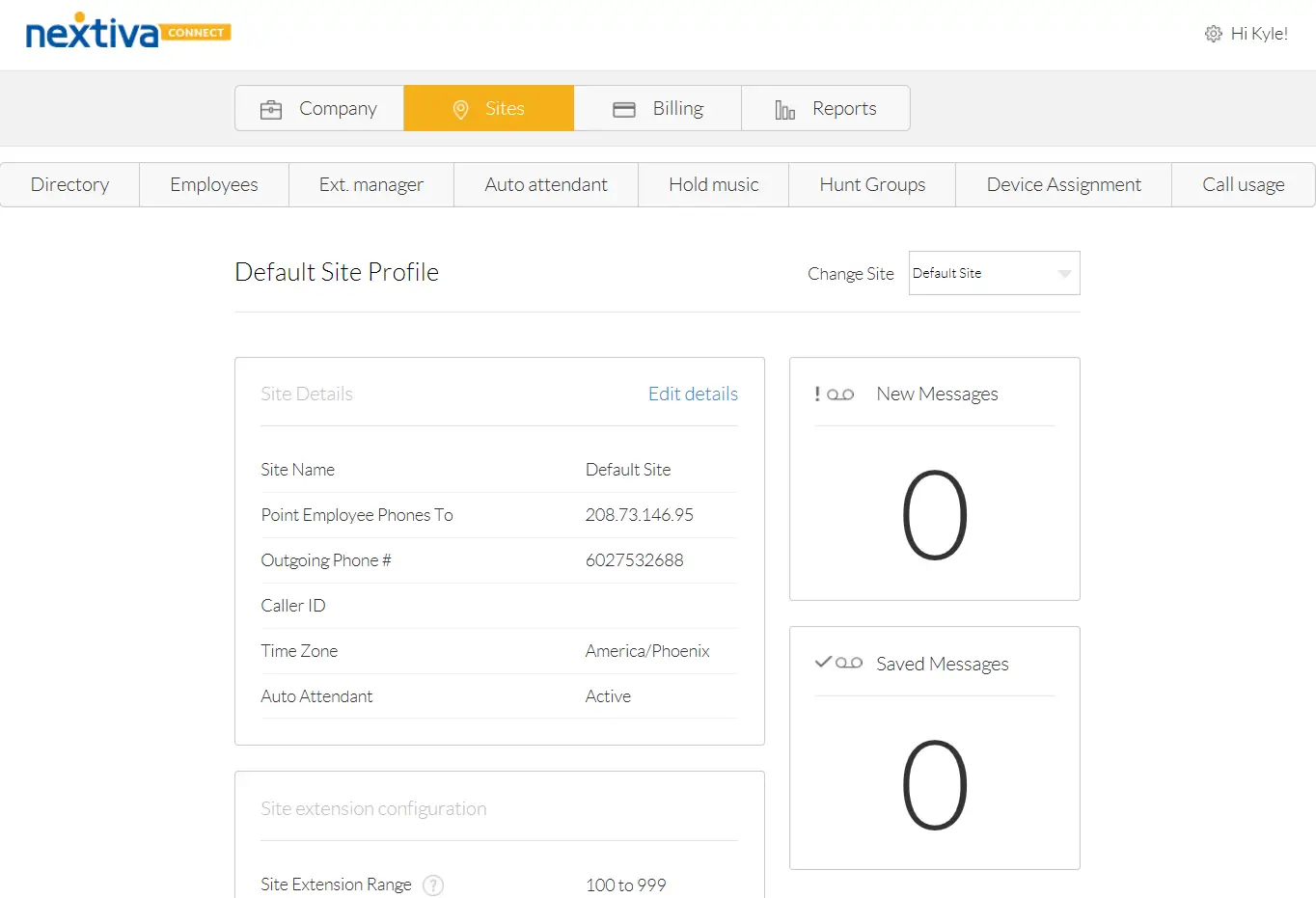Navigate to Hunt Groups
1316x898 pixels.
pyautogui.click(x=871, y=184)
